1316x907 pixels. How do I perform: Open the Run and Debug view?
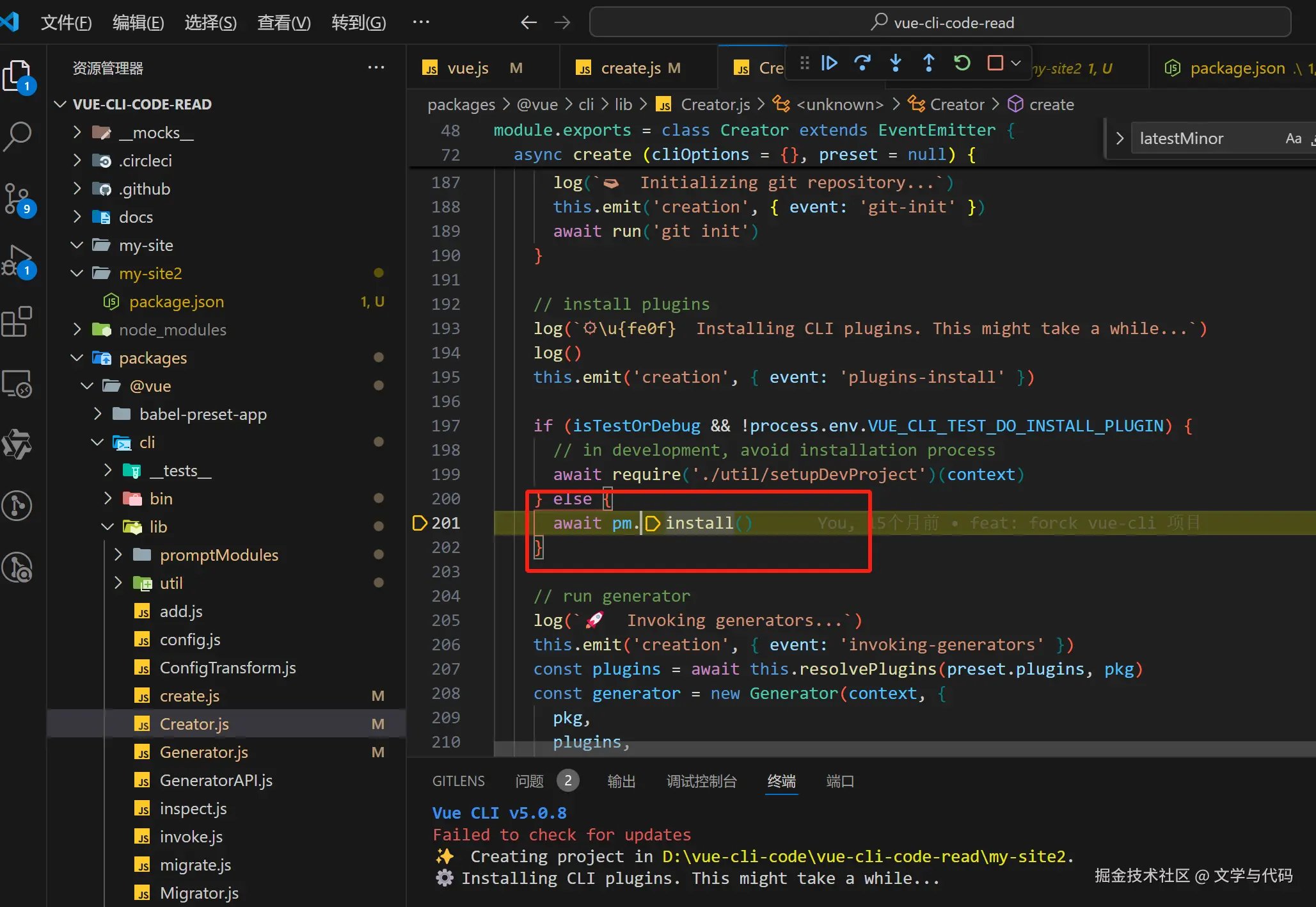(18, 260)
